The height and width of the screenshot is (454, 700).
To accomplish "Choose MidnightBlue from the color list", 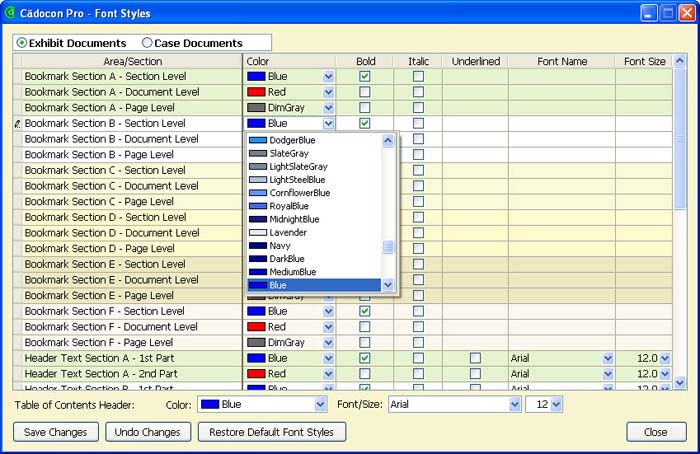I will click(294, 219).
